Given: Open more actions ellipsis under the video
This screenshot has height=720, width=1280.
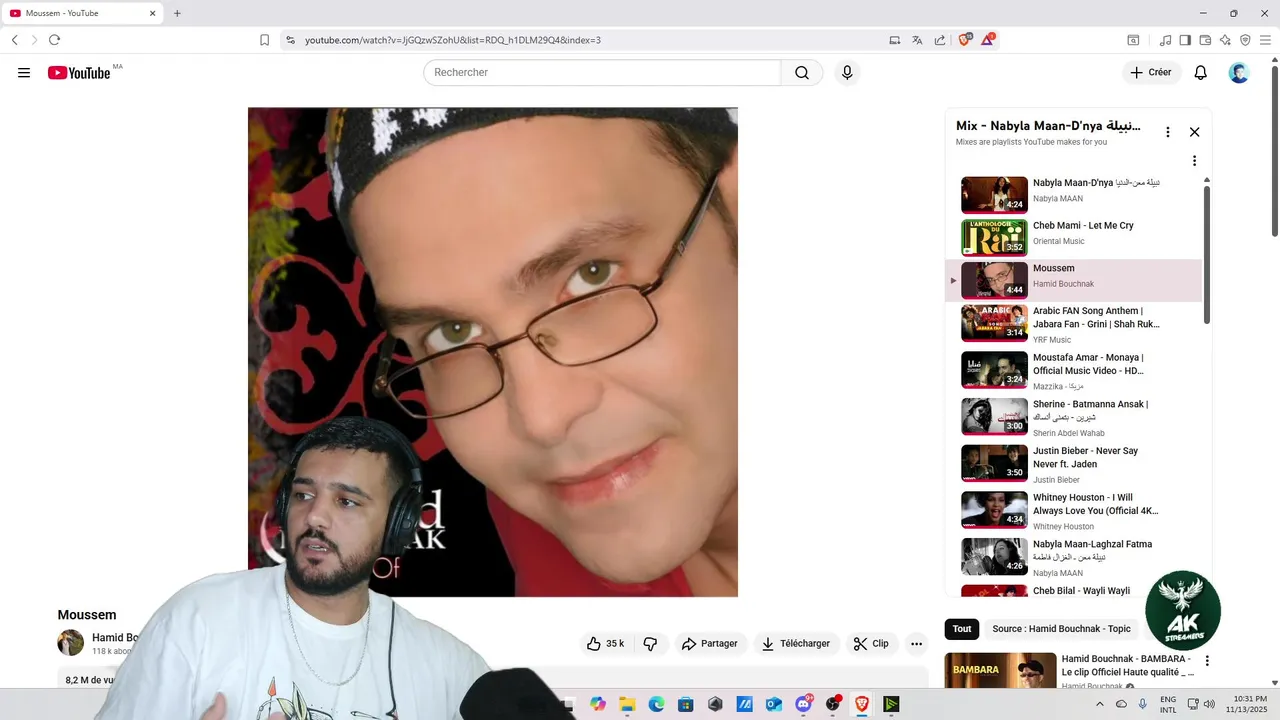Looking at the screenshot, I should tap(916, 644).
